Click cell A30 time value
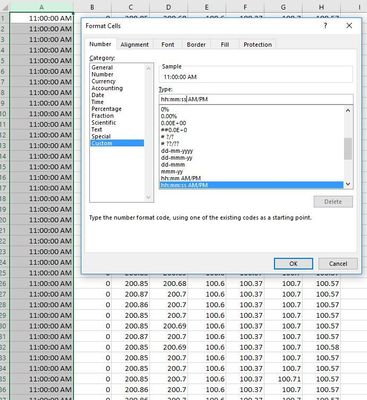This screenshot has width=367, height=400. coord(41,326)
